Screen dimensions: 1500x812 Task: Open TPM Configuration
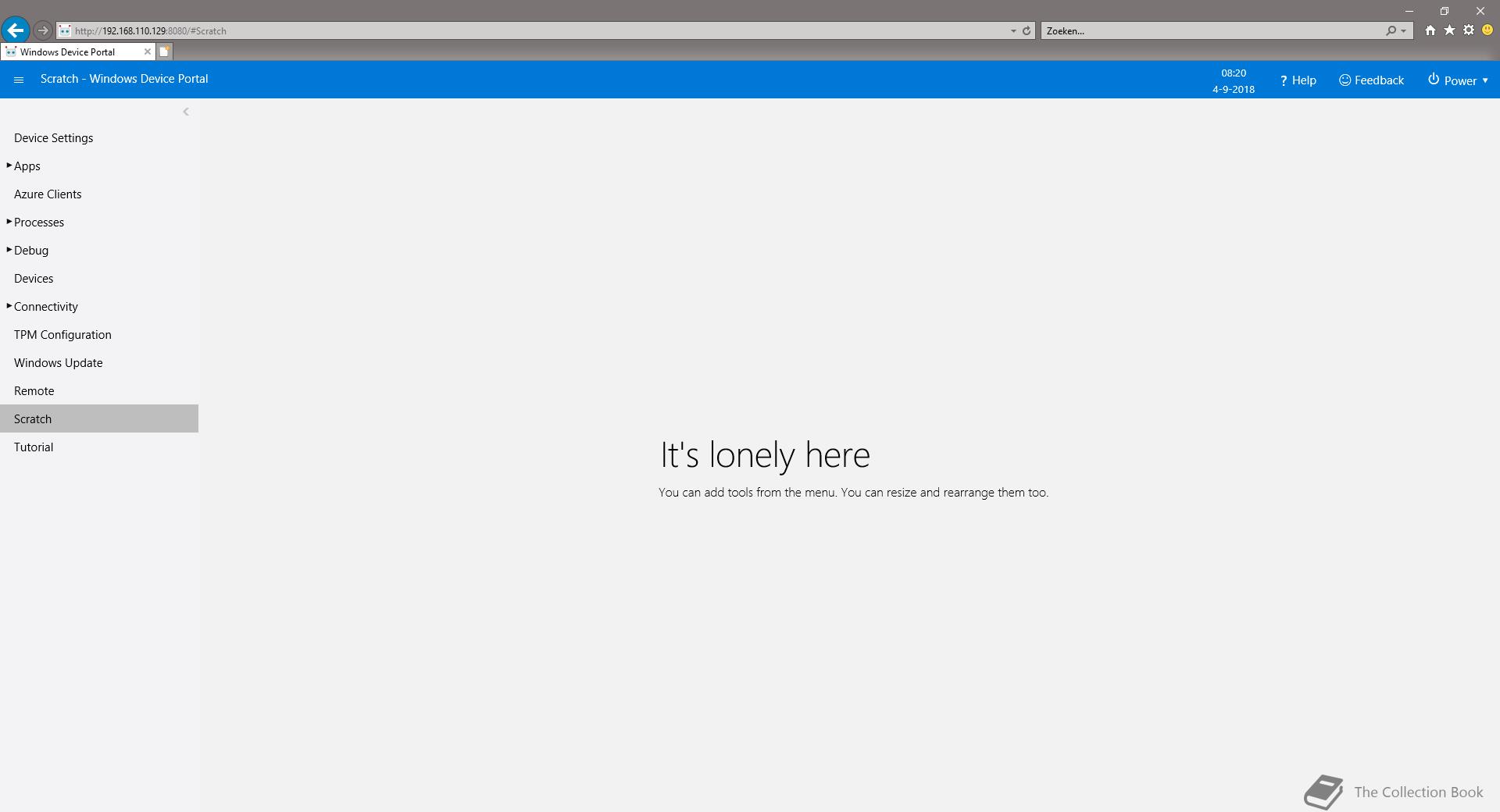(x=62, y=335)
